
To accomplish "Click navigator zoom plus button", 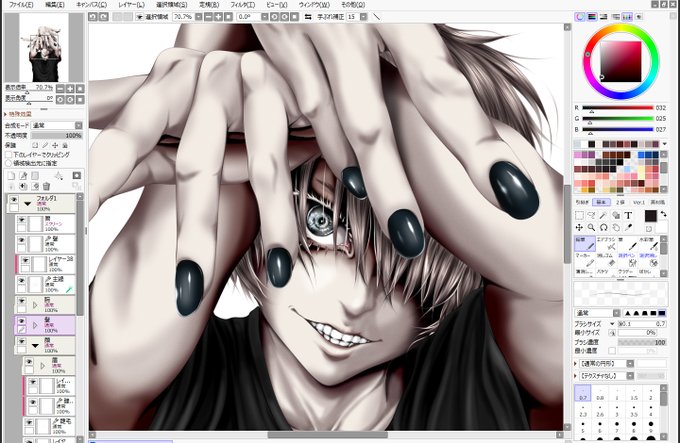I will pyautogui.click(x=70, y=88).
